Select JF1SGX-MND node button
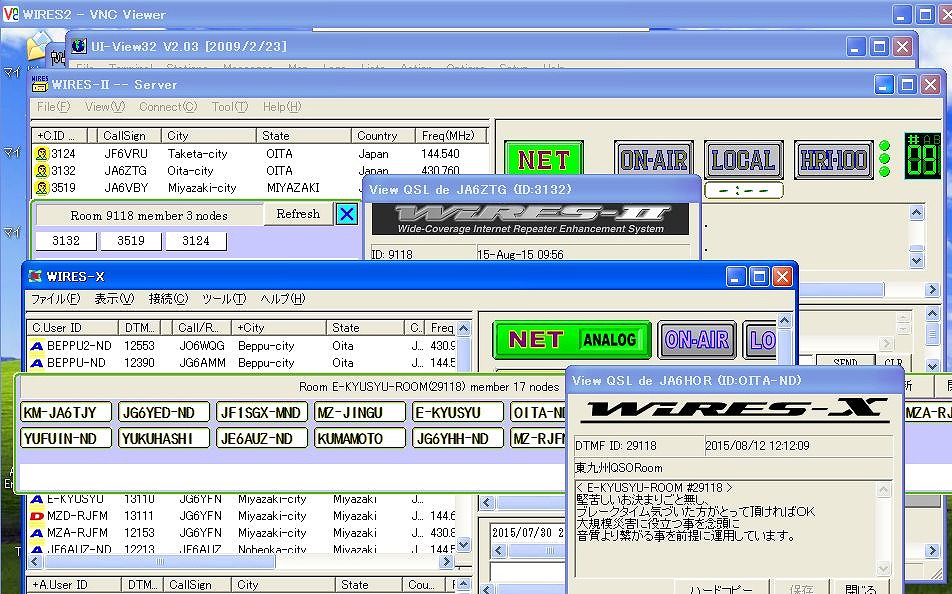This screenshot has height=594, width=952. click(x=262, y=412)
